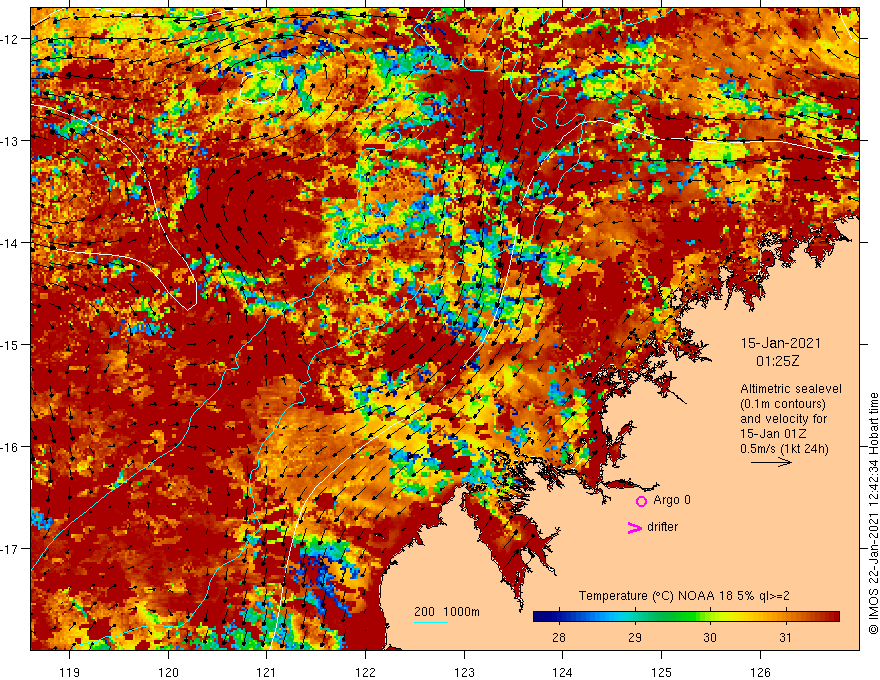This screenshot has height=680, width=880.
Task: Click the longitude axis label '124'
Action: (562, 672)
